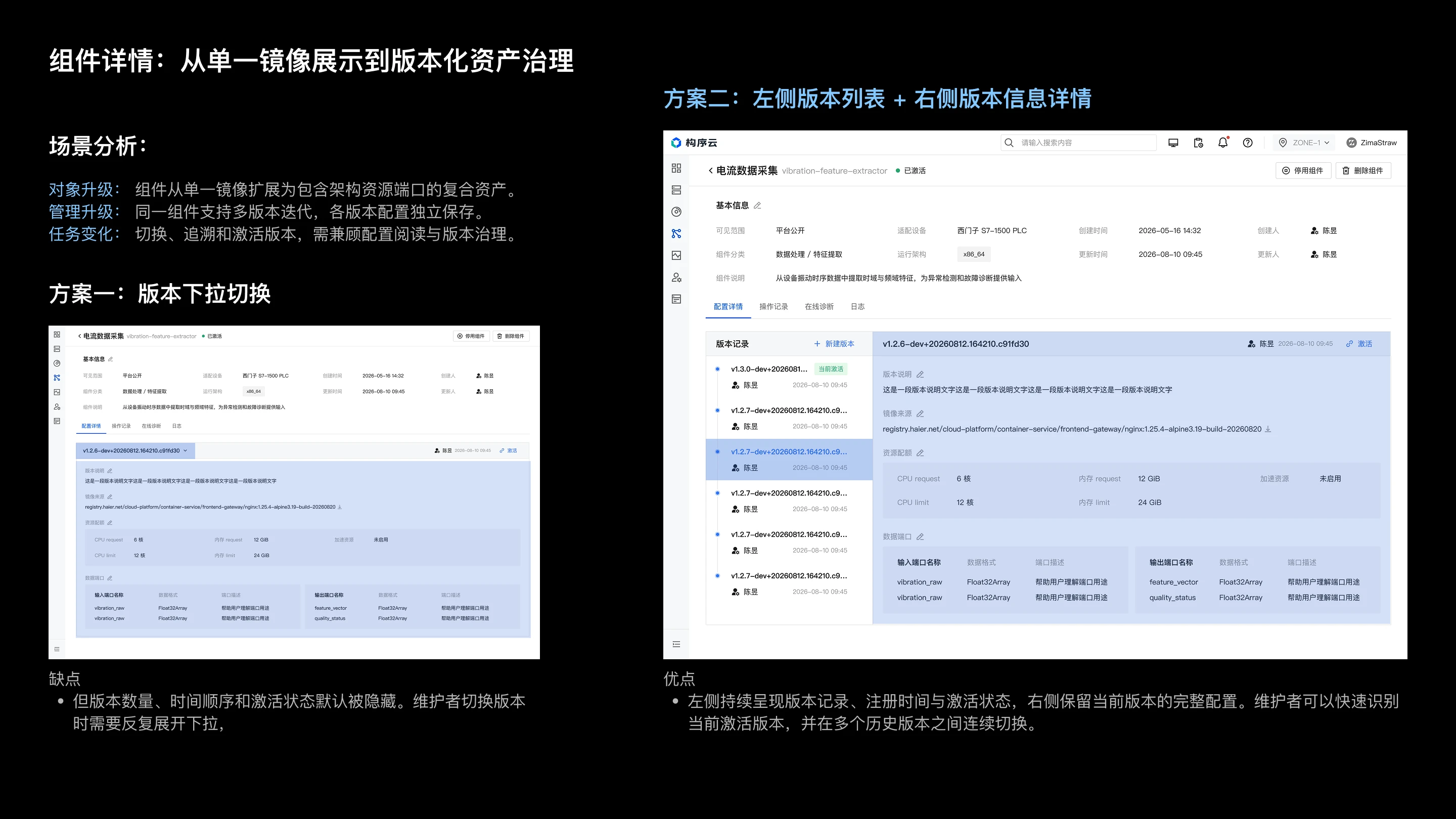This screenshot has width=1456, height=819.
Task: Expand v1.2.6-dev version dropdown in left mockup
Action: tap(135, 450)
